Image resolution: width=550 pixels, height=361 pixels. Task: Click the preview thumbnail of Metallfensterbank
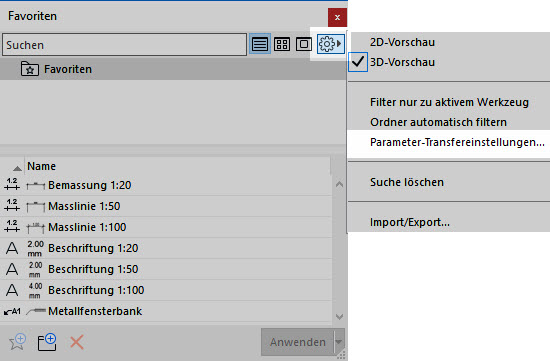click(36, 311)
